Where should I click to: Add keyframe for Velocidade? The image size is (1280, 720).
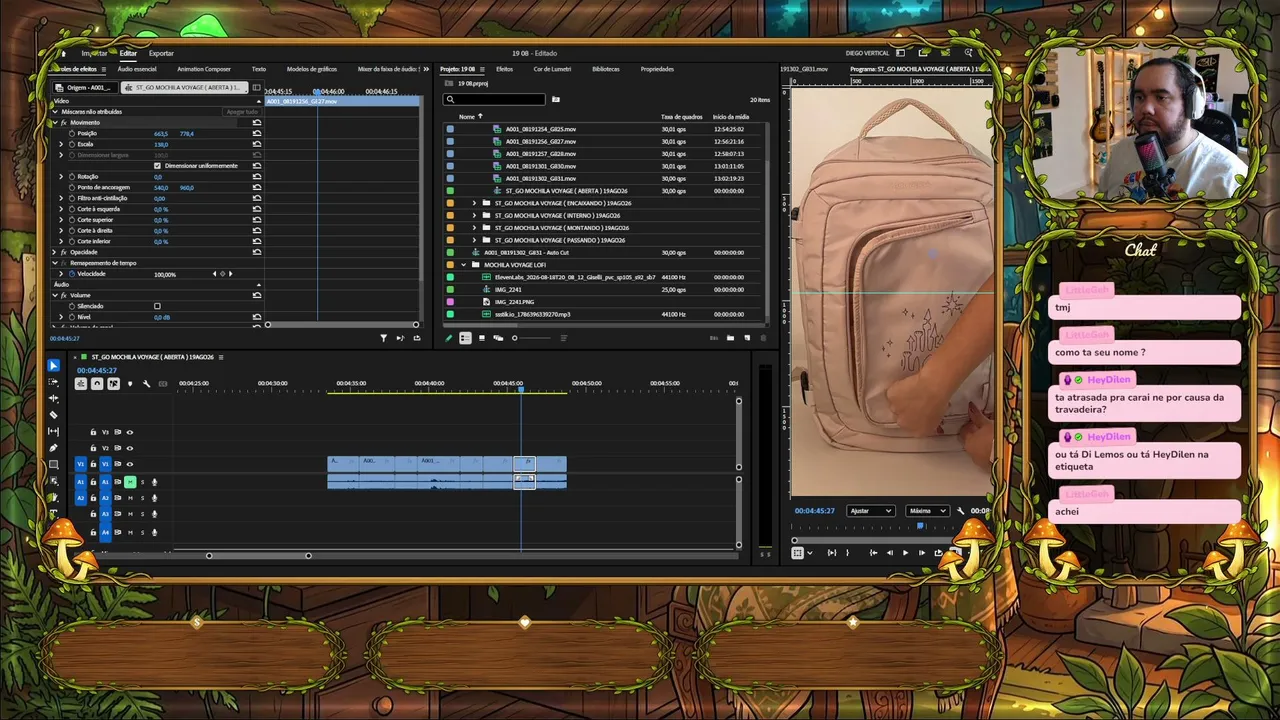pos(222,274)
